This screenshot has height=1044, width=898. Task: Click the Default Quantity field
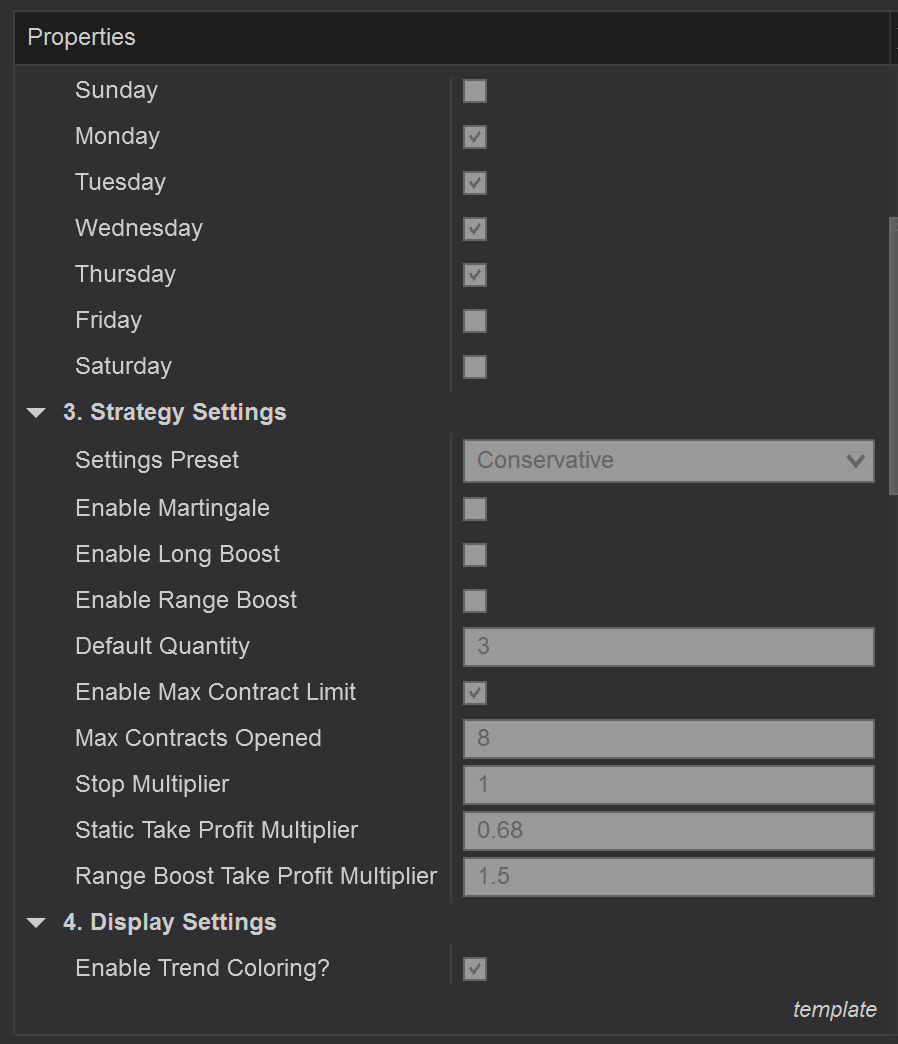pos(668,647)
